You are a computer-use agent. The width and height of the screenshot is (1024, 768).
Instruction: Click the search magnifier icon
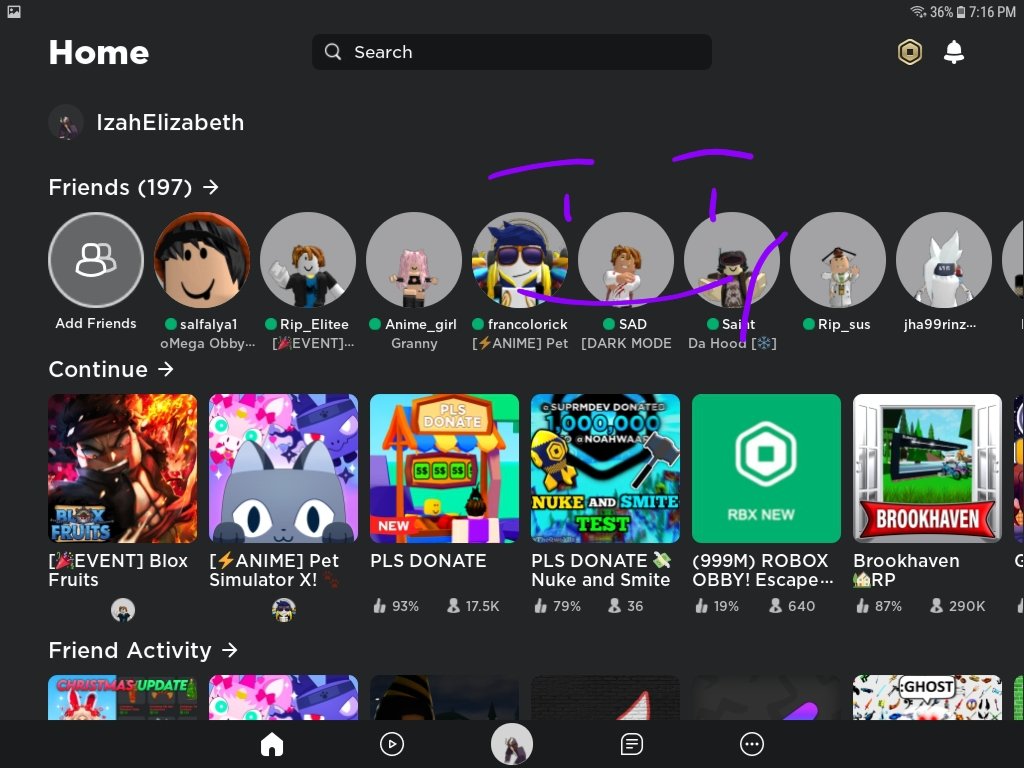[x=333, y=52]
